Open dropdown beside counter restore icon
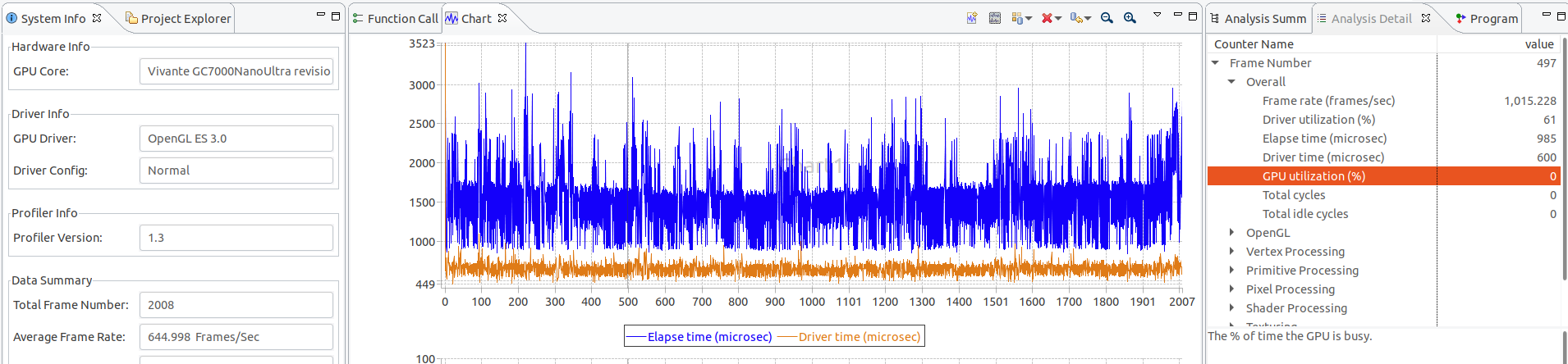The image size is (1568, 364). 1088,18
